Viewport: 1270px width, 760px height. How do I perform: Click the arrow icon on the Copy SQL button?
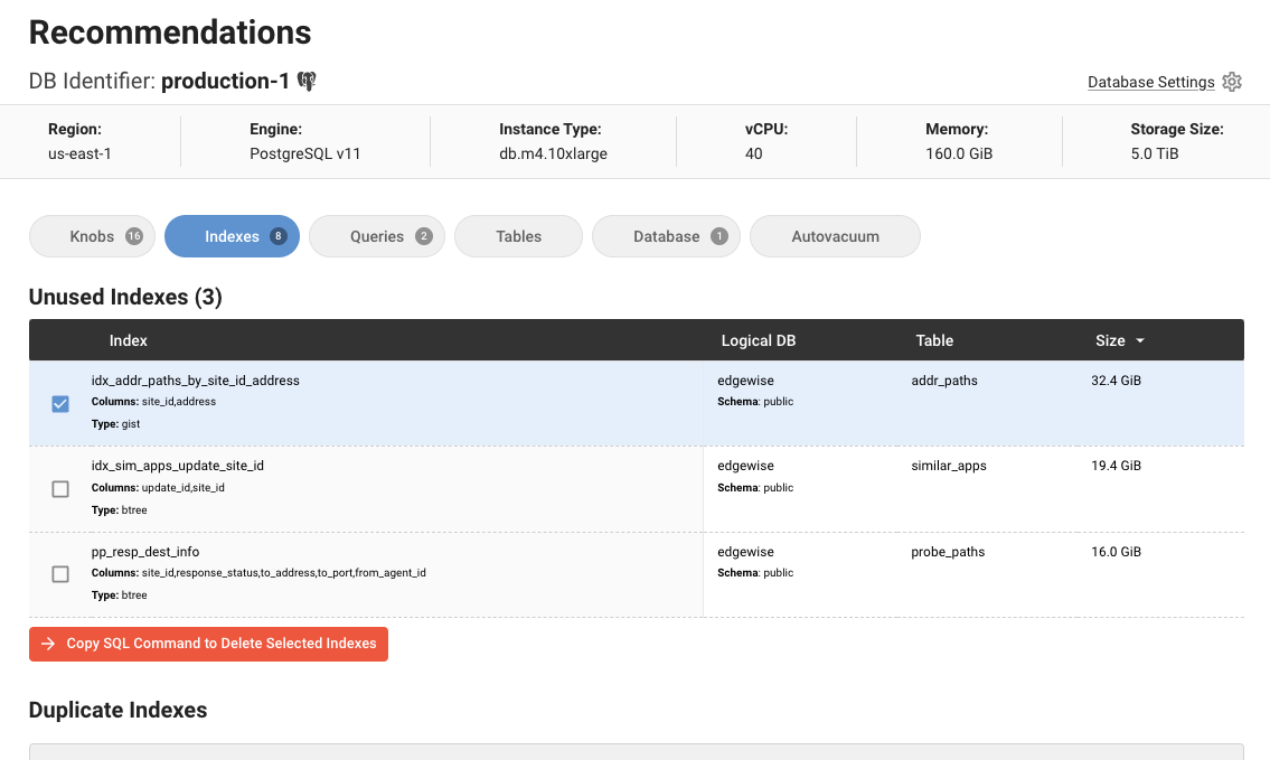click(x=48, y=644)
